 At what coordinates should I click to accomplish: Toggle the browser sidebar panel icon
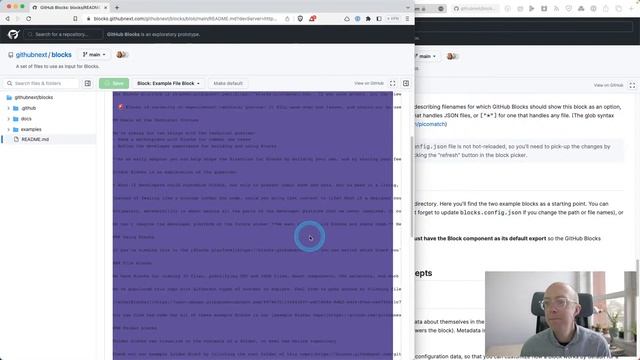379,19
